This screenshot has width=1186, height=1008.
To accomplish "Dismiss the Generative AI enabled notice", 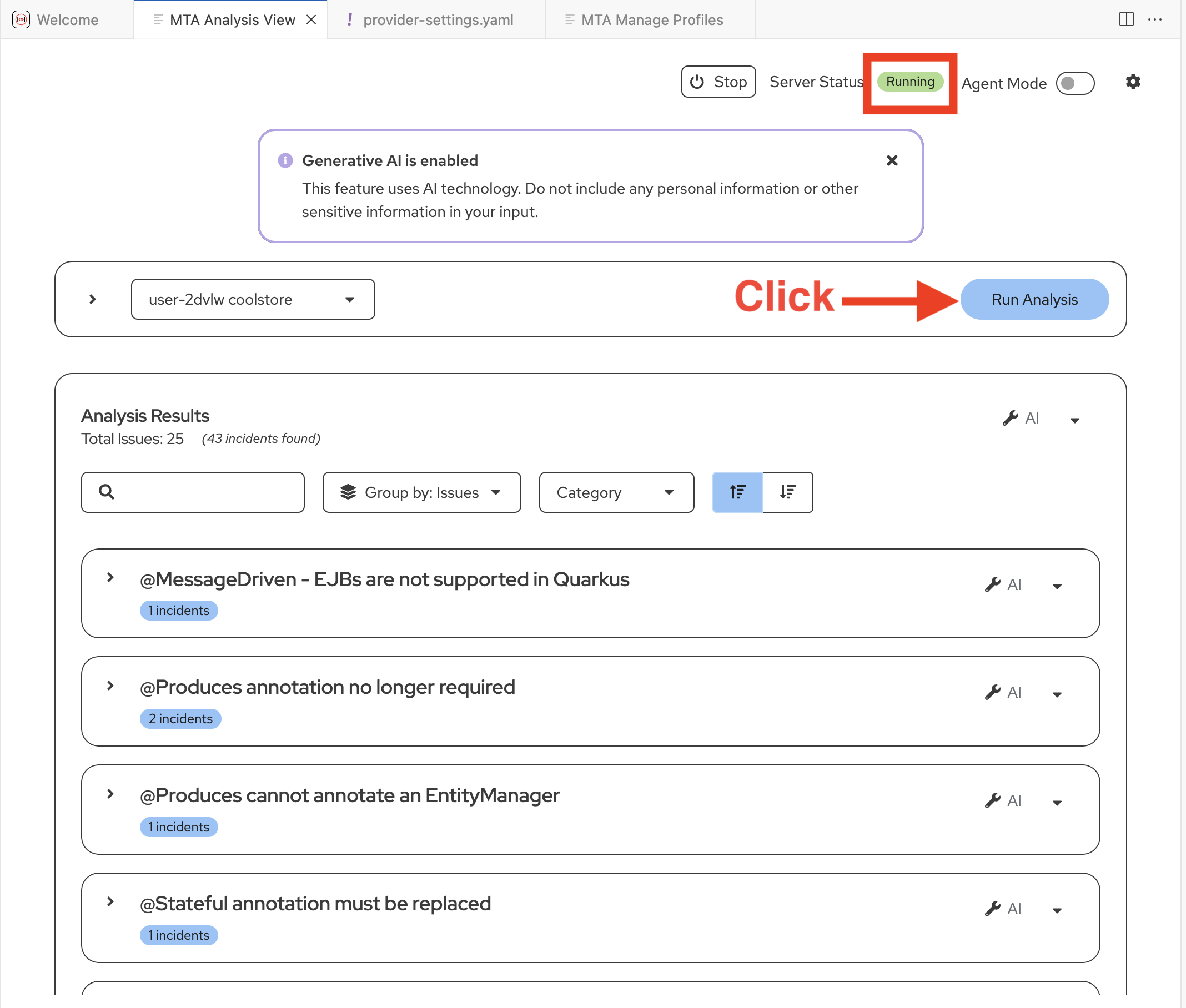I will pos(892,160).
